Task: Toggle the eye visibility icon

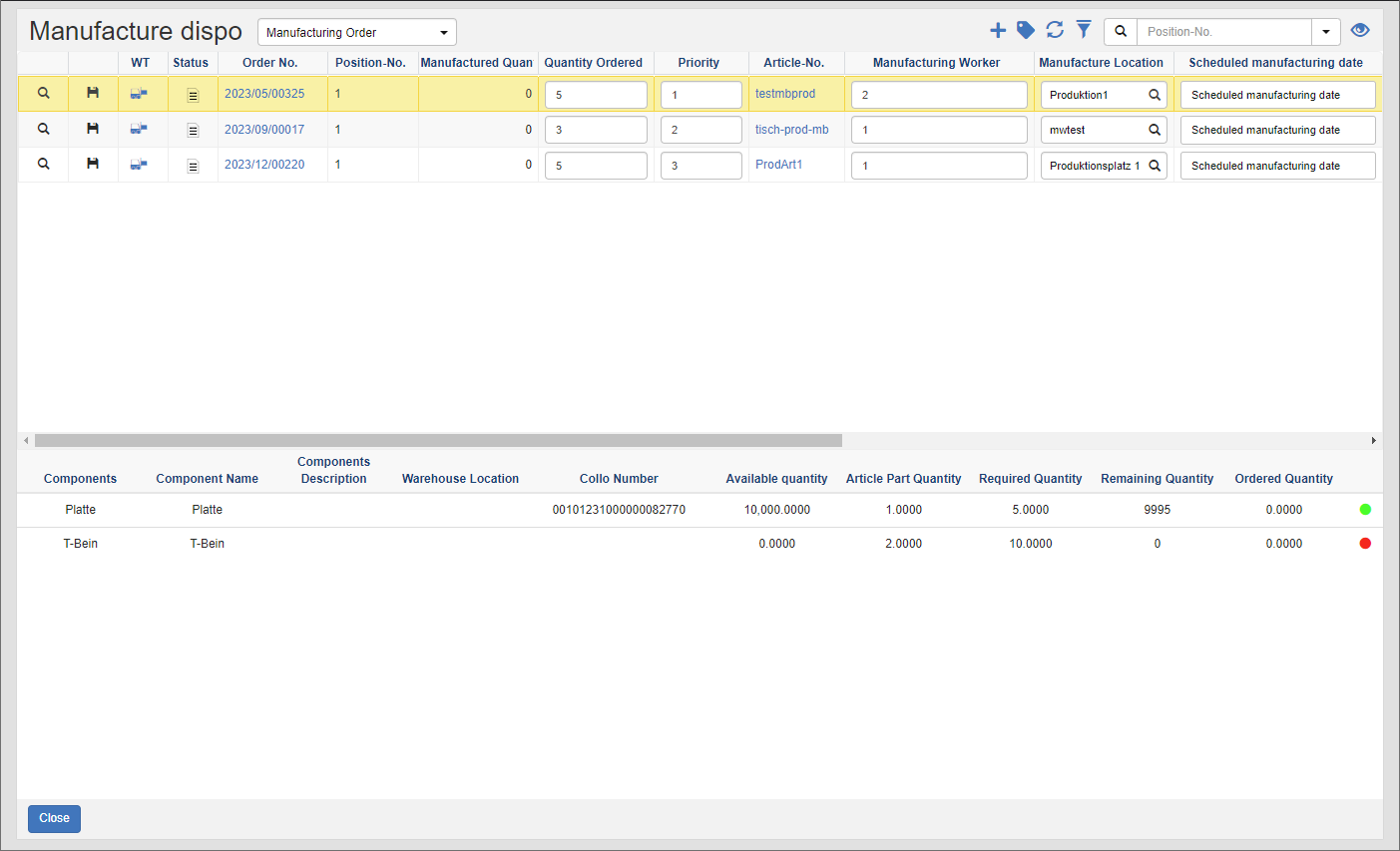Action: click(x=1359, y=31)
